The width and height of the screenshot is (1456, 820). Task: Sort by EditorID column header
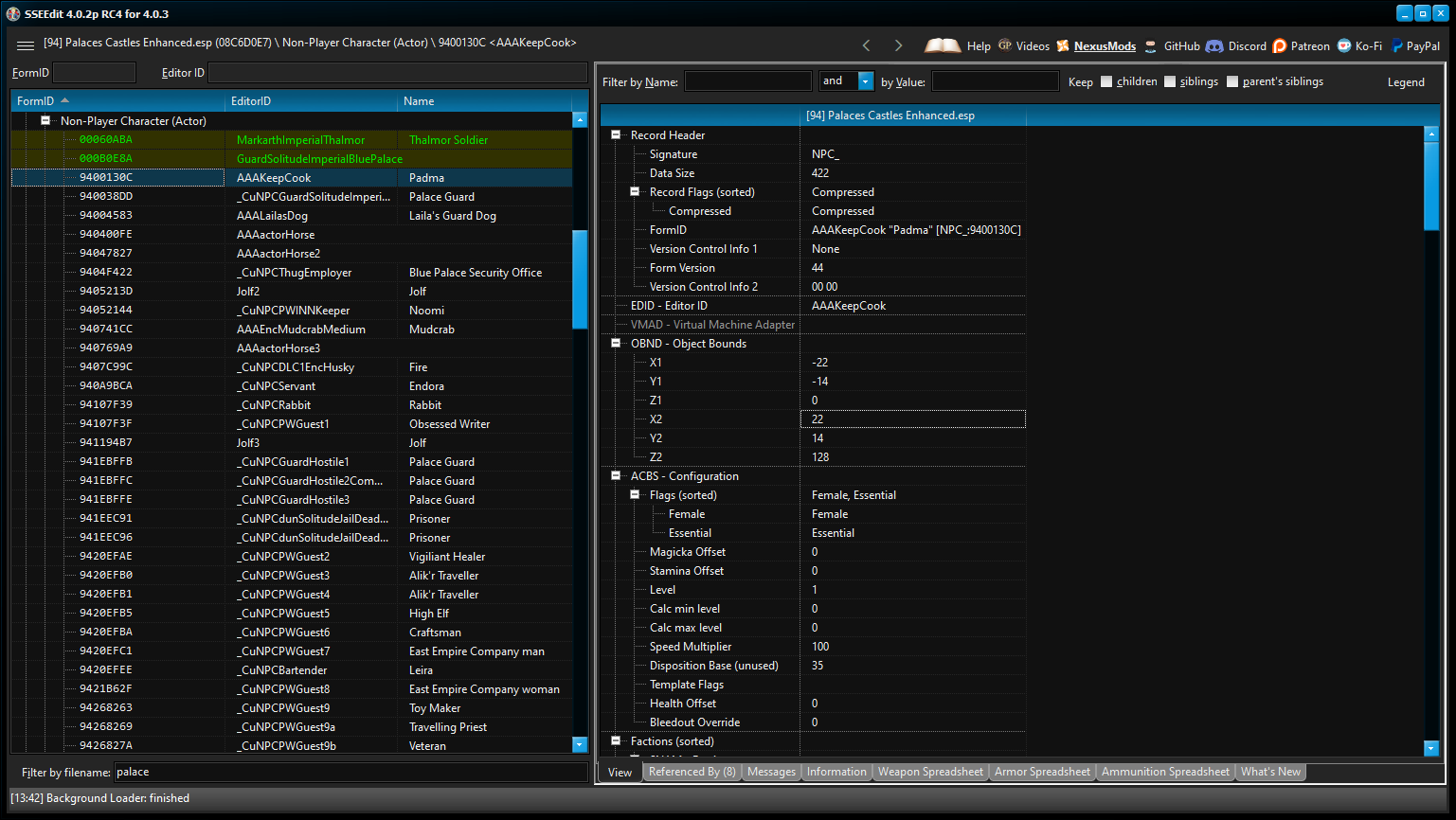pos(312,101)
